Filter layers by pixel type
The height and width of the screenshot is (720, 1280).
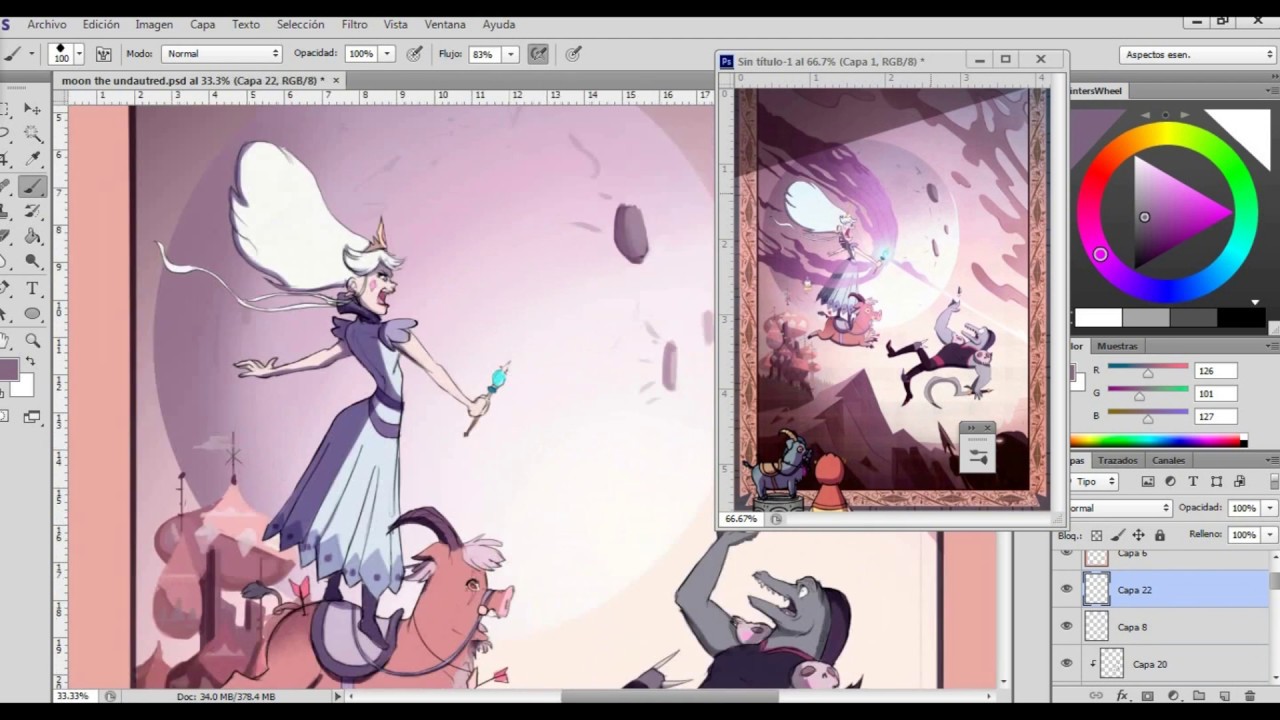1149,481
